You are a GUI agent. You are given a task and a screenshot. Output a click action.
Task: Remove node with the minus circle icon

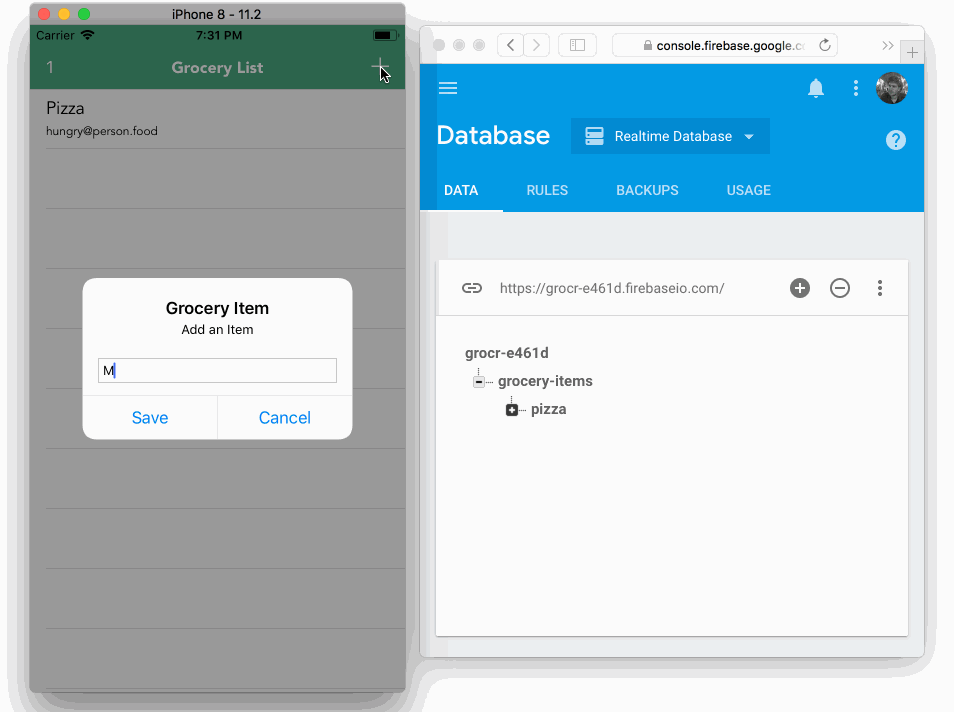pyautogui.click(x=840, y=288)
